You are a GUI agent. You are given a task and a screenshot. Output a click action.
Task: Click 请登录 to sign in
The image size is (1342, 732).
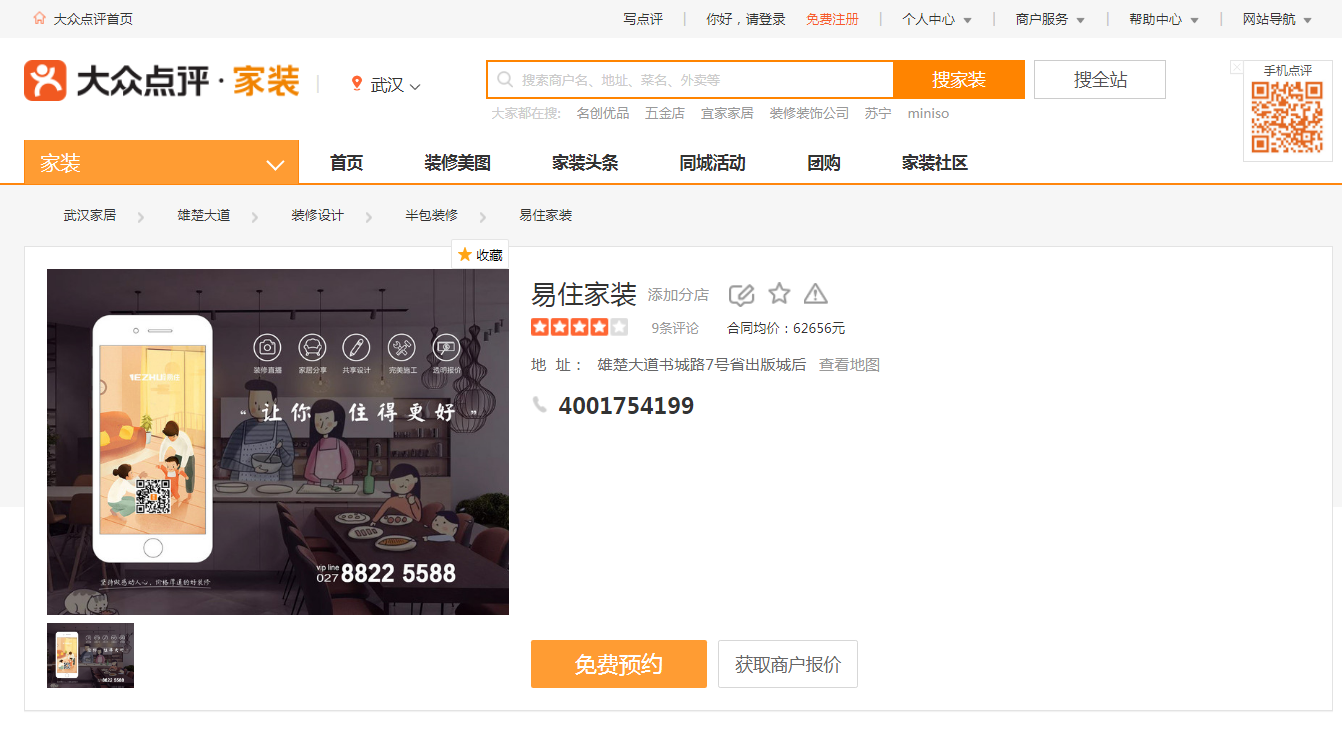pyautogui.click(x=766, y=19)
